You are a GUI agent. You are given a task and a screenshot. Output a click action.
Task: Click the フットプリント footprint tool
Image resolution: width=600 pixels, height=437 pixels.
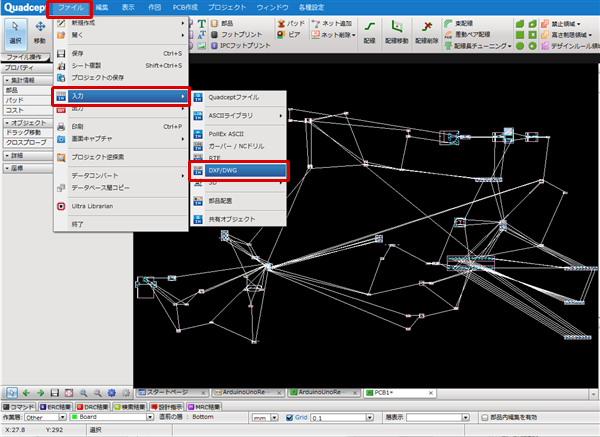pos(236,34)
